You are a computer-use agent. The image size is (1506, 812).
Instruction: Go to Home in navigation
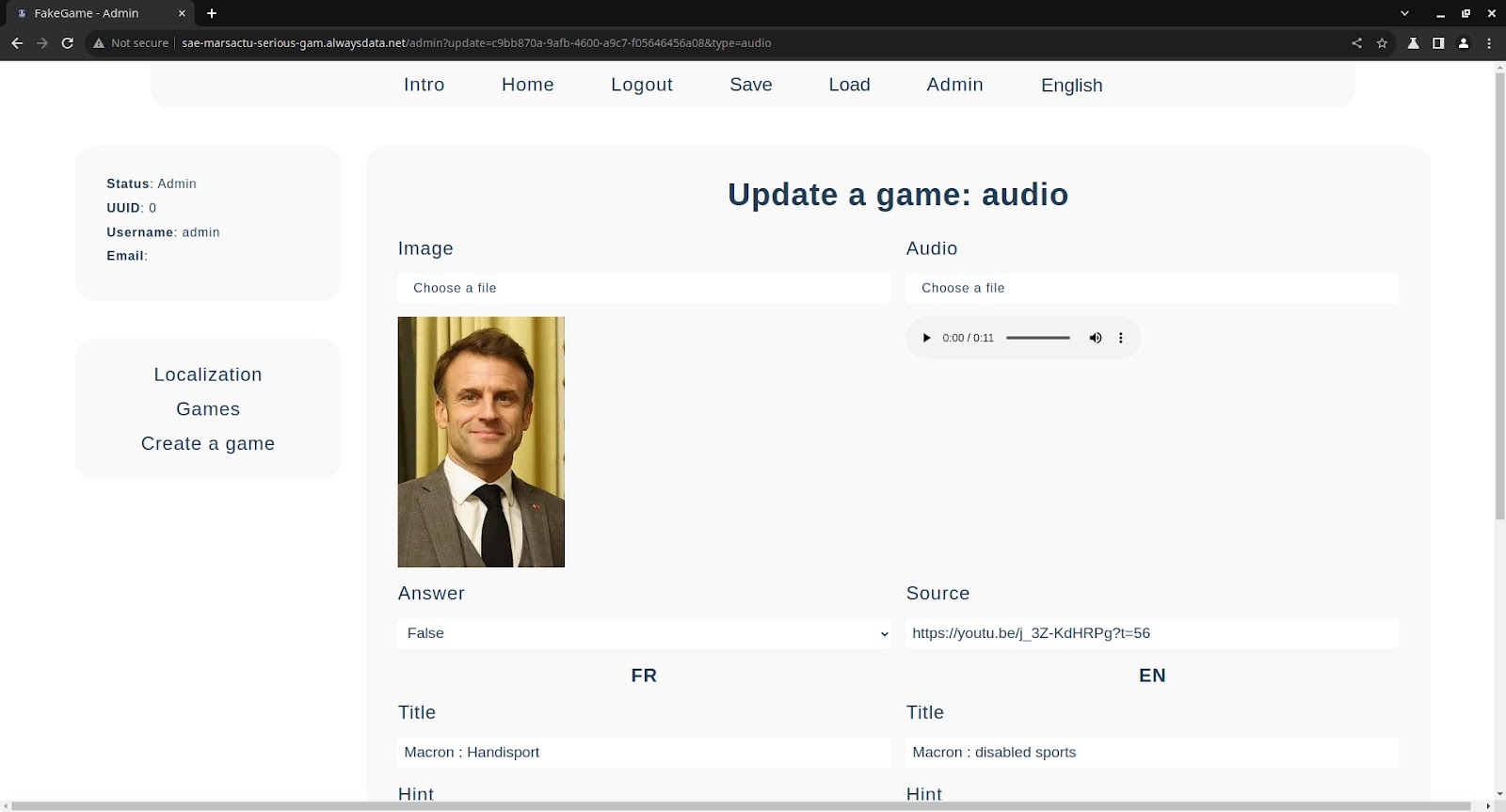tap(528, 85)
